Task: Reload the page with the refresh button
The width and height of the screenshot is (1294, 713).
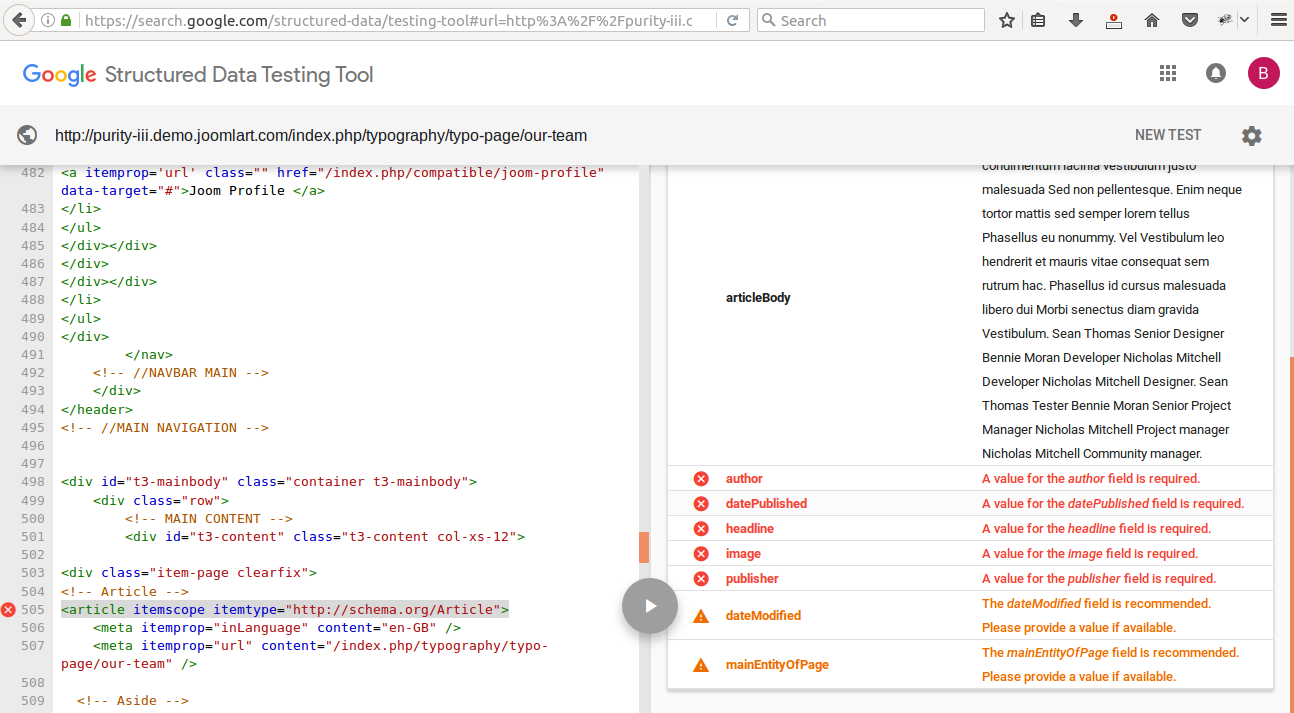Action: coord(733,20)
